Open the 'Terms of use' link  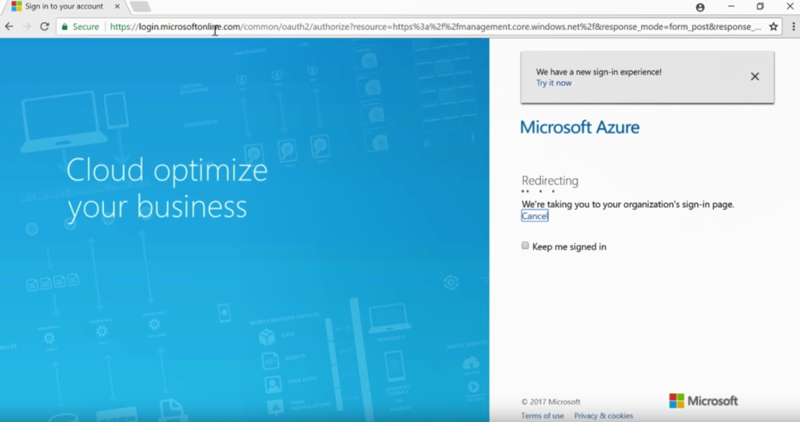point(542,416)
